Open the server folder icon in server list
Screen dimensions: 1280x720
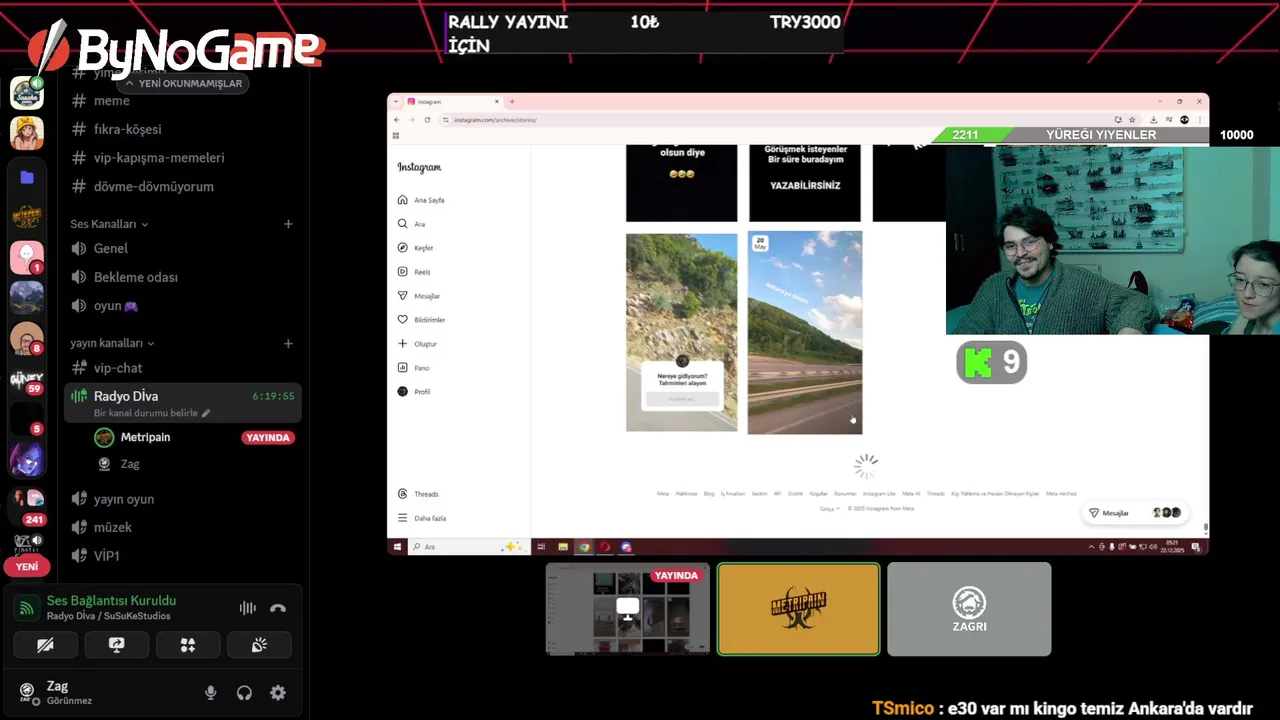pyautogui.click(x=27, y=177)
